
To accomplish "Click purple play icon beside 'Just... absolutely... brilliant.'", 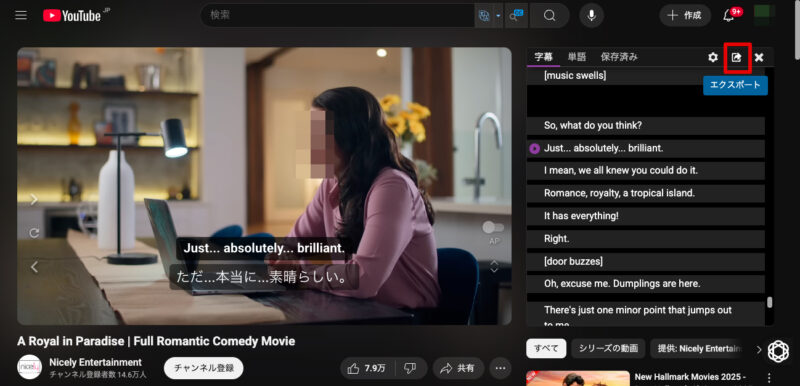I will [x=534, y=148].
